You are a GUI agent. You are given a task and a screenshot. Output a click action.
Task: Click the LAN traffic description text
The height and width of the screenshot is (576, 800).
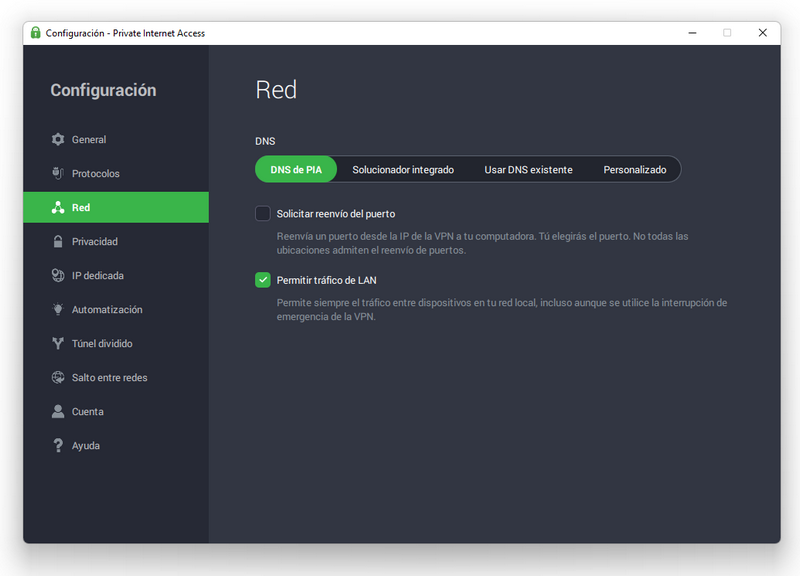[502, 310]
